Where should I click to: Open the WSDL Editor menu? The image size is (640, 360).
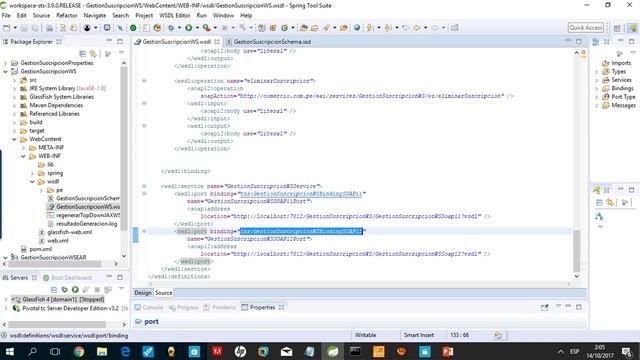(x=175, y=15)
